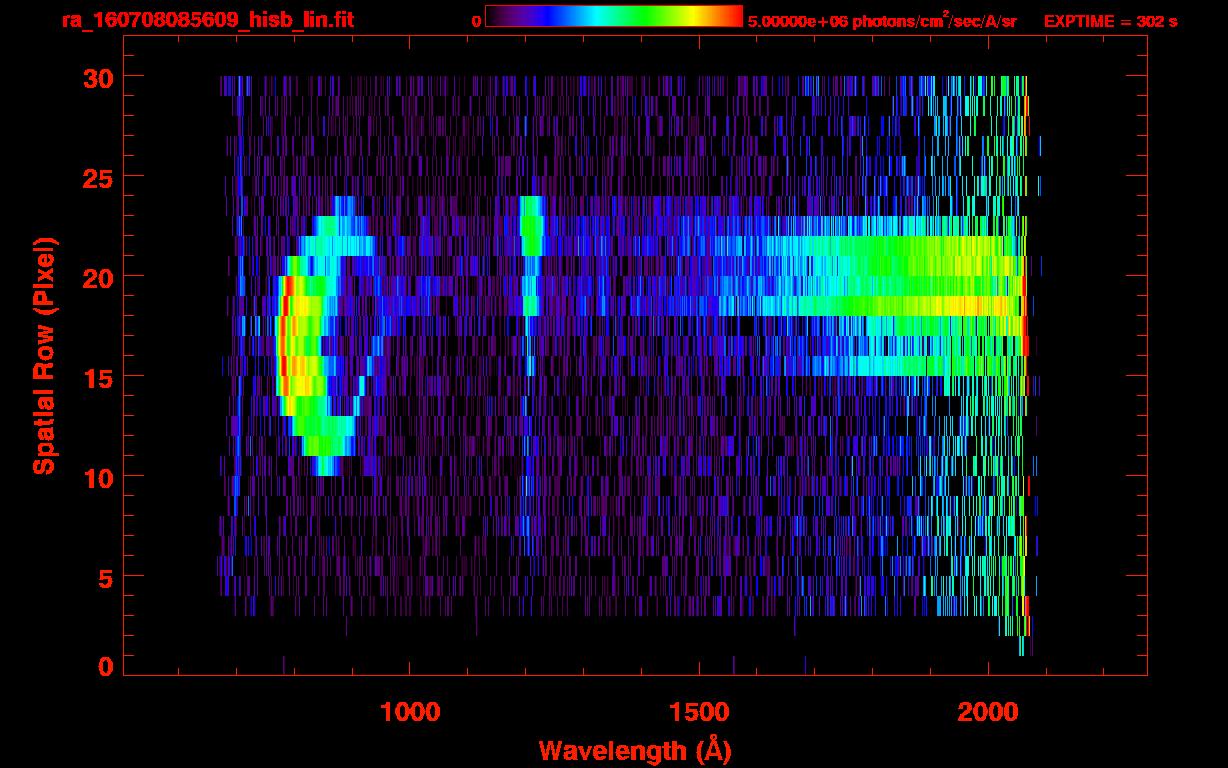Click the colorbar minimum label 0

476,21
